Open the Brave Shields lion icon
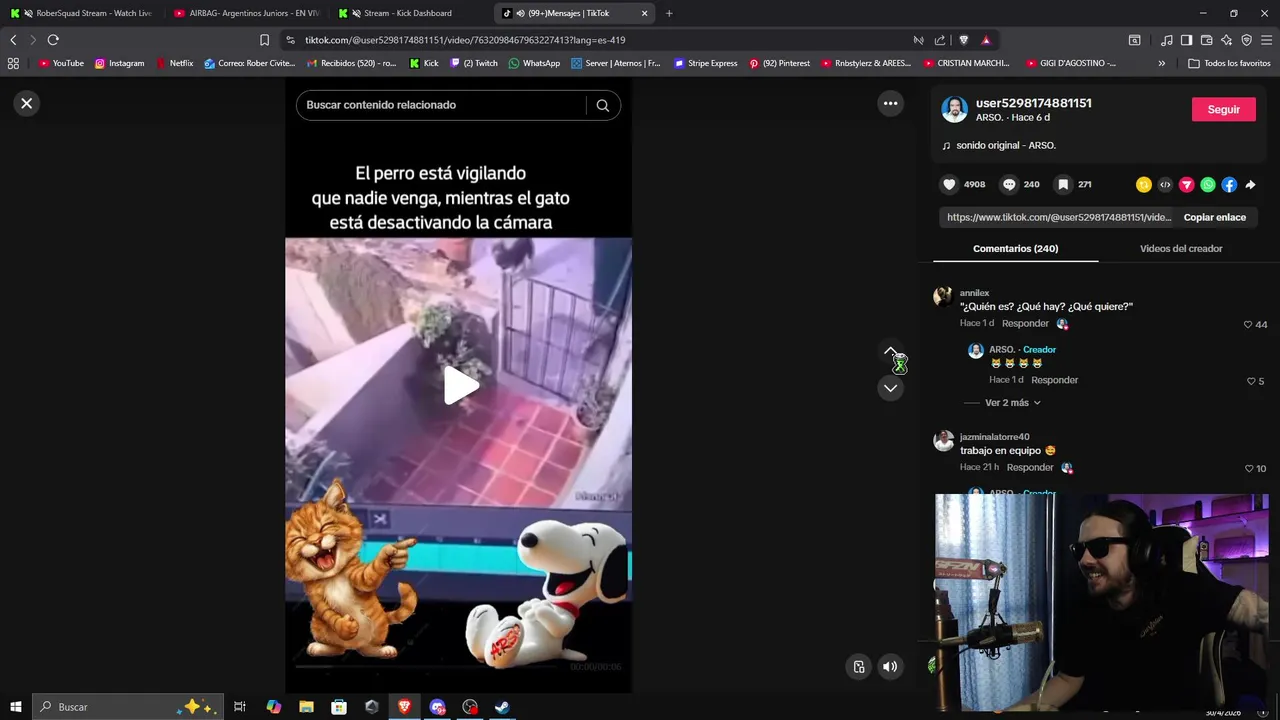Image resolution: width=1280 pixels, height=720 pixels. pos(963,40)
